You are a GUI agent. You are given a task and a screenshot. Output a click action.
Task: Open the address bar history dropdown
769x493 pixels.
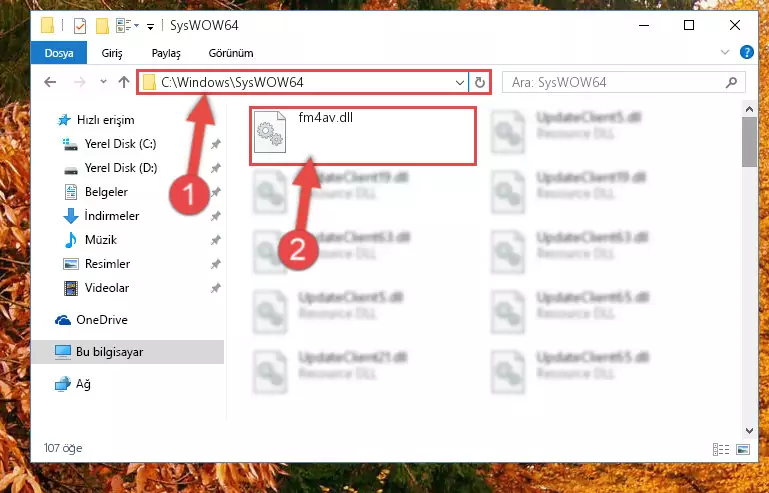460,82
